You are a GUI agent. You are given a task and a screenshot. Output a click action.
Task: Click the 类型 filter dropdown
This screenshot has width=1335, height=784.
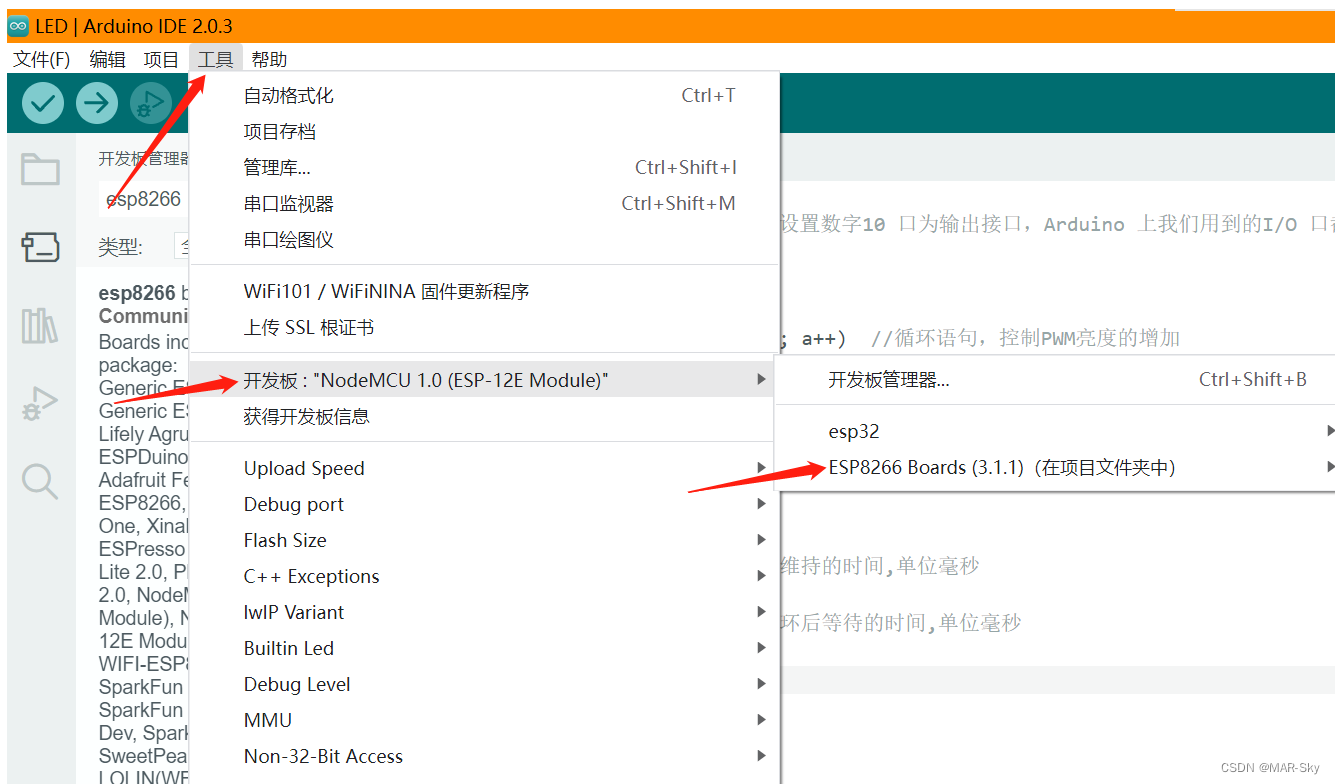click(182, 246)
